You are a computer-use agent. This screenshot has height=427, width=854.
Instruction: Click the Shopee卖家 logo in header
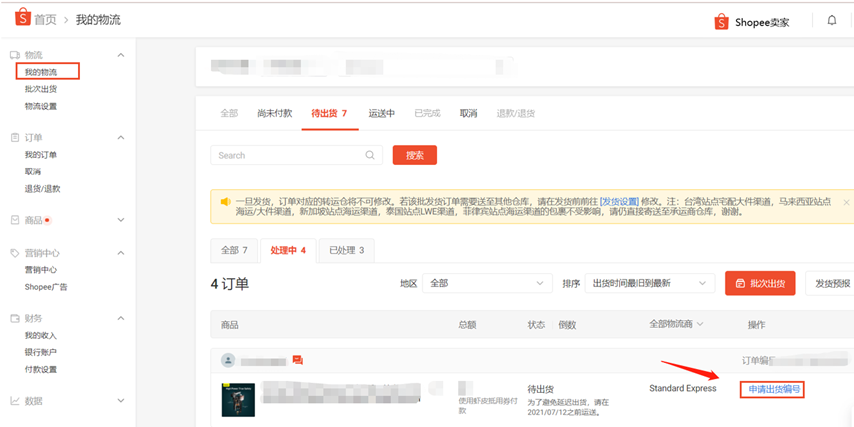click(x=752, y=22)
